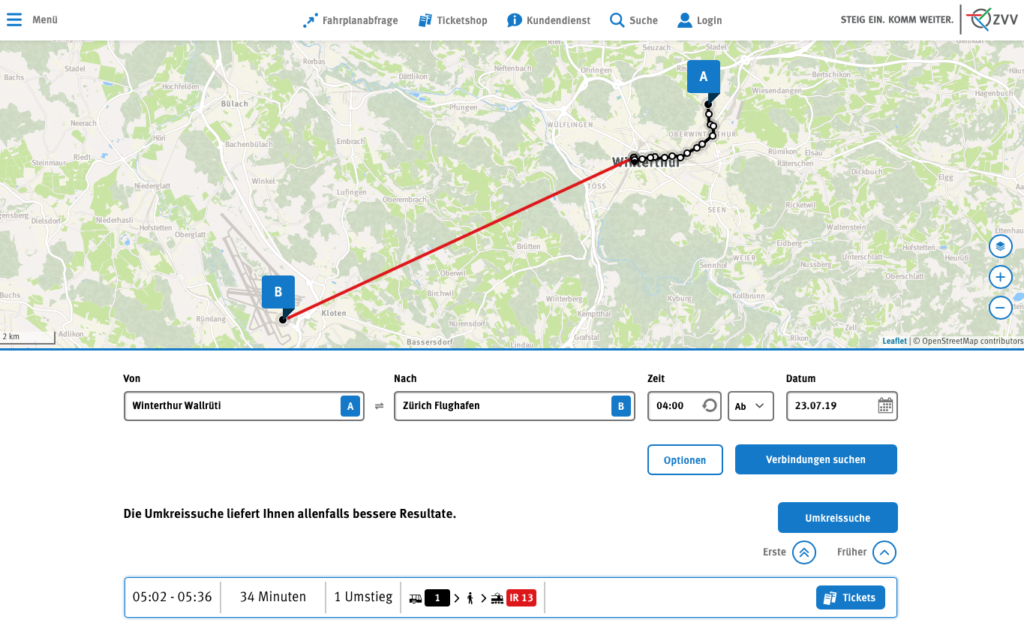Screen dimensions: 1024x626
Task: Click the train vehicle icon before IR 13
Action: [x=497, y=598]
